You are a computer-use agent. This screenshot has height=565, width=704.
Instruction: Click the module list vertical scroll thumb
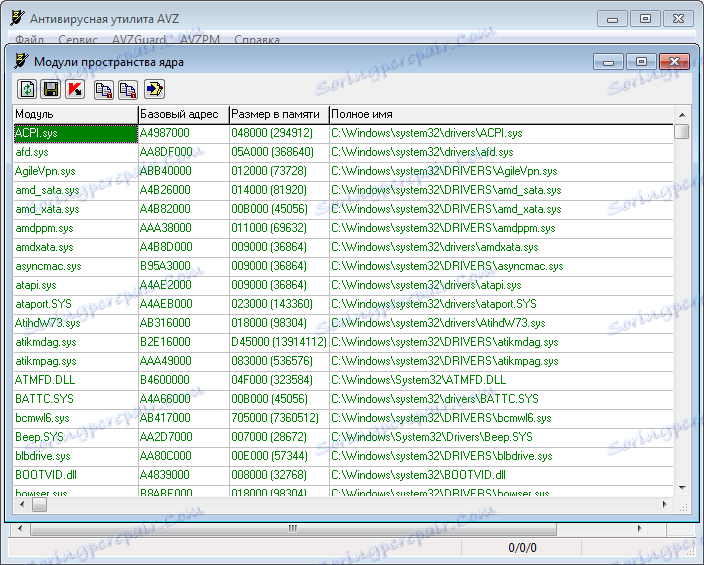tap(682, 132)
